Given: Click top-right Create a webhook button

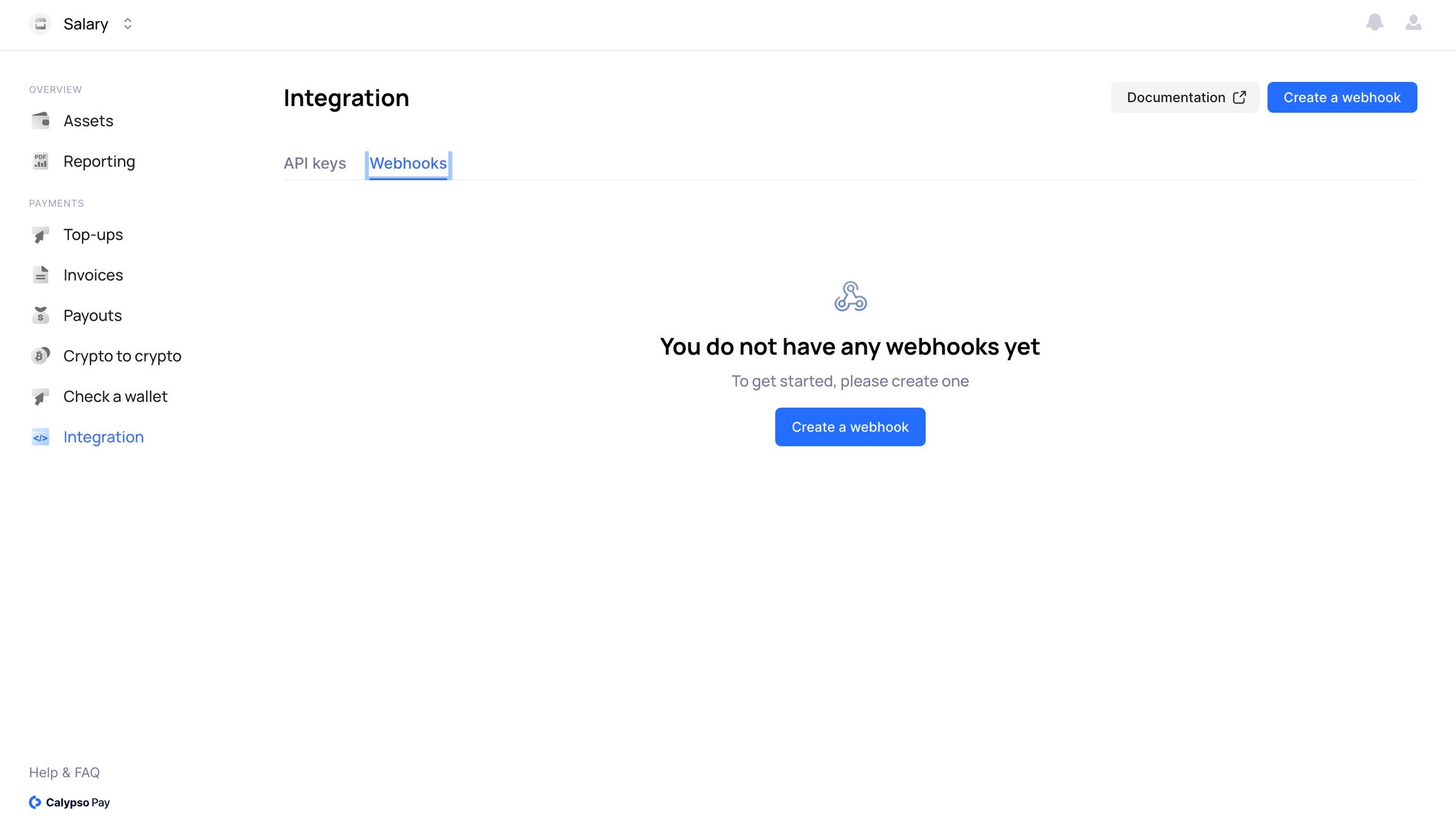Looking at the screenshot, I should coord(1342,97).
